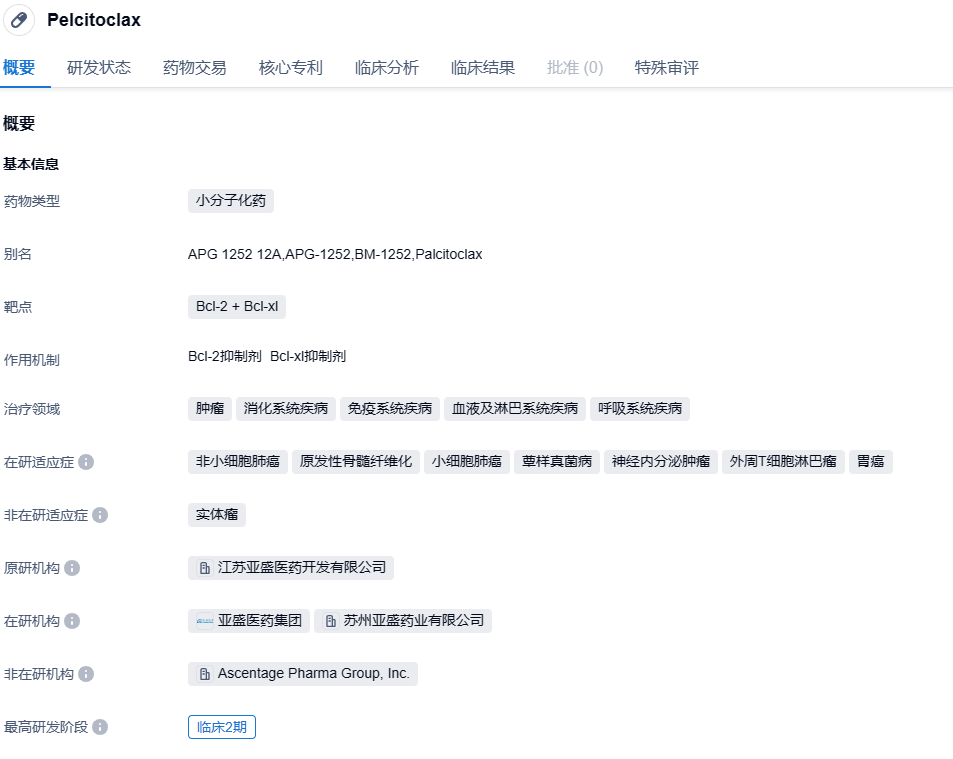
Task: Click info icon beside 非在研机构 label
Action: (86, 674)
